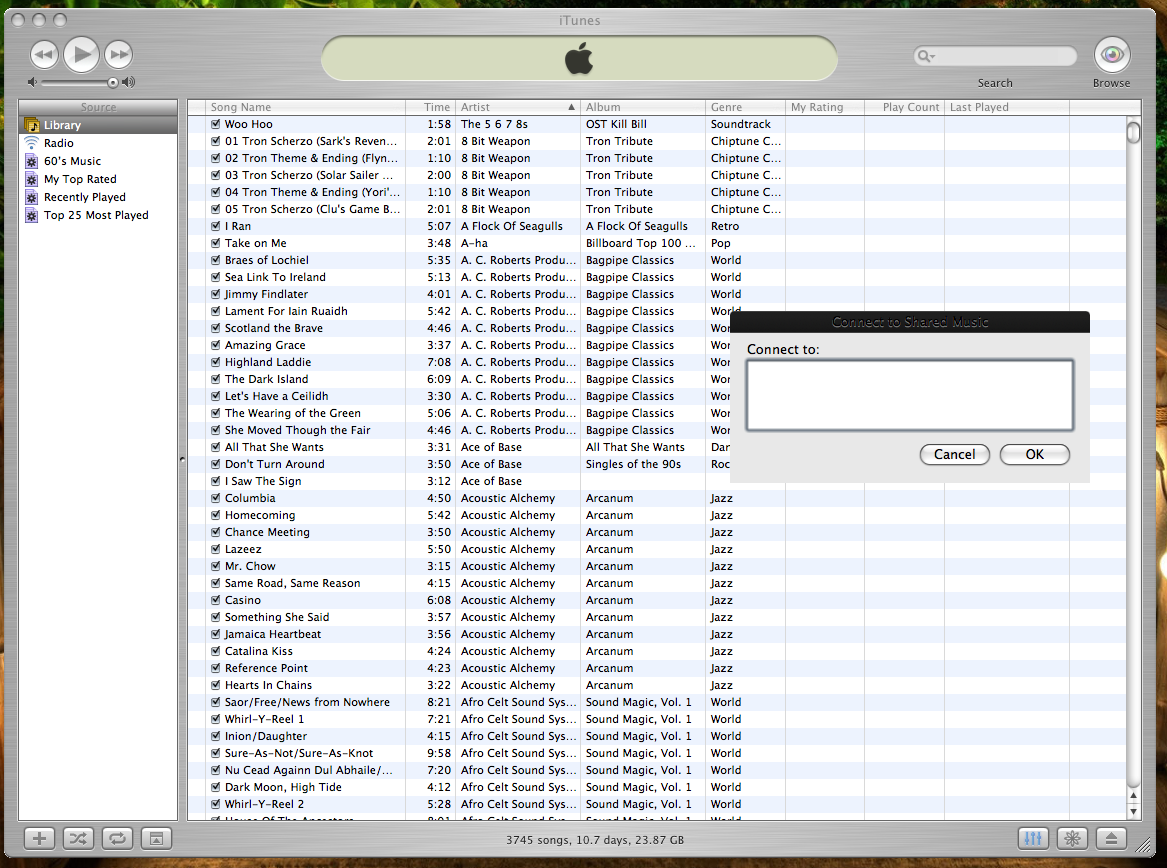
Task: Select the song Scotland the Brave
Action: [x=274, y=328]
